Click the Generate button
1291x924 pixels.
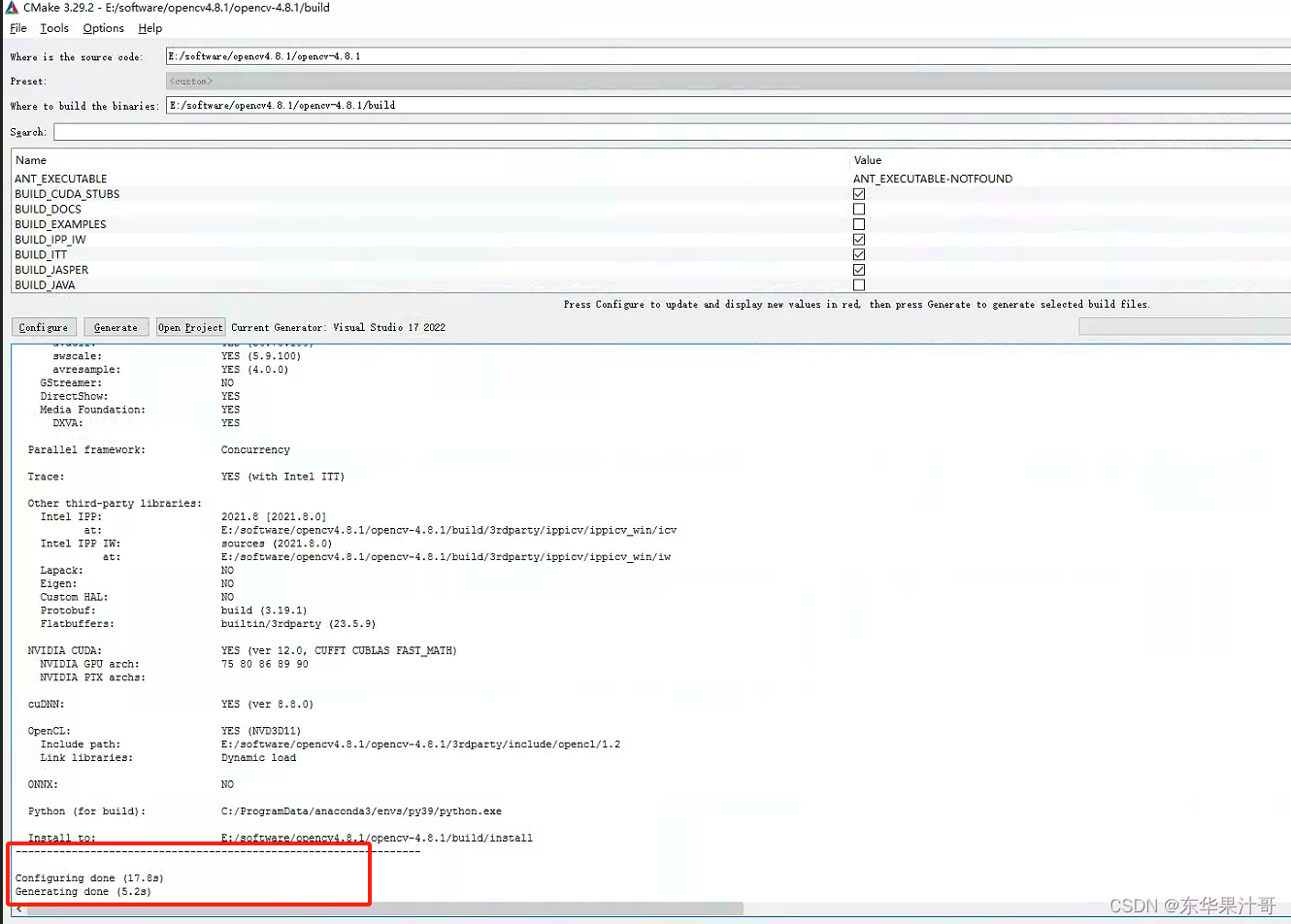tap(116, 327)
